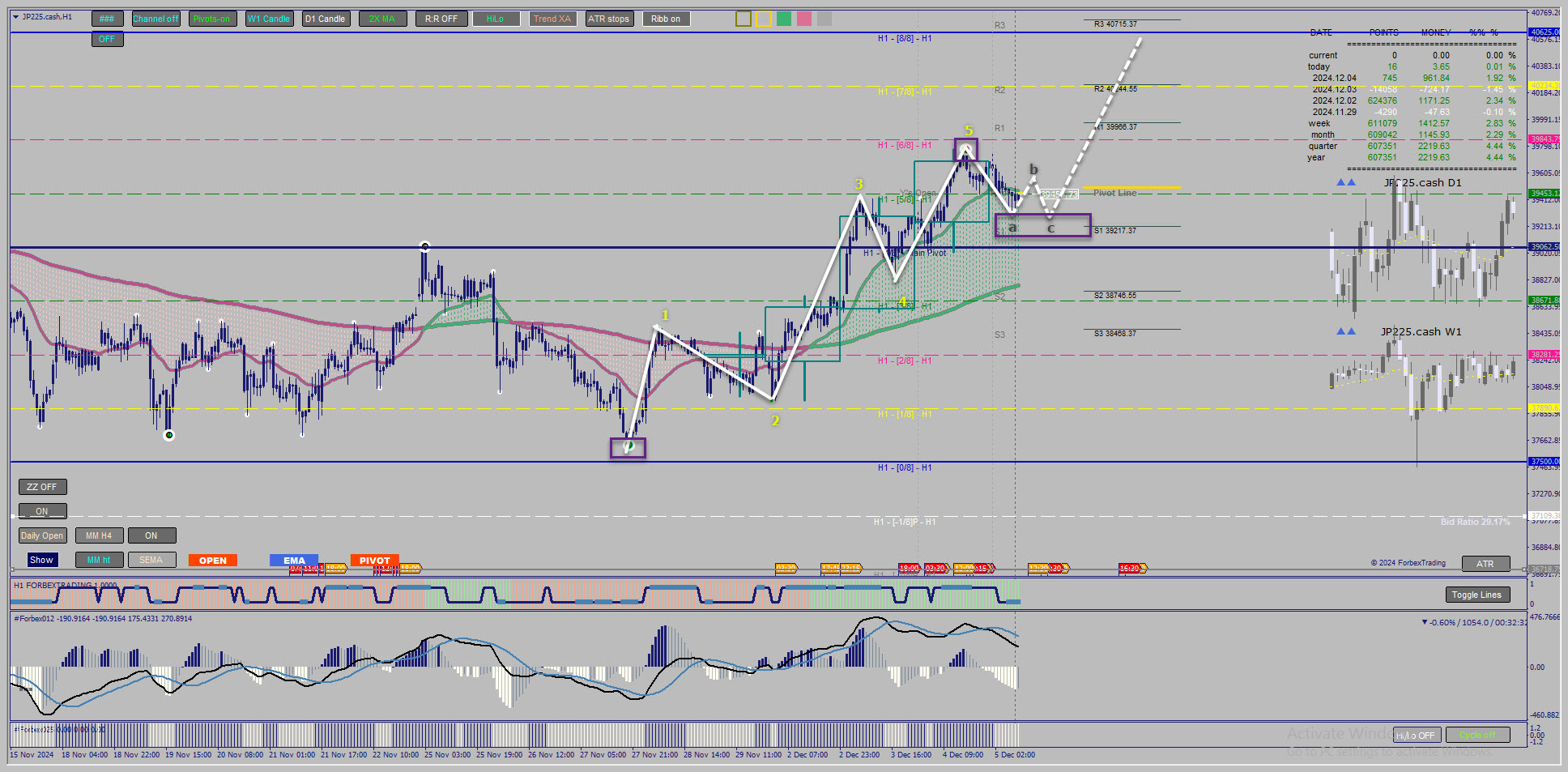Select the olive outlined color square
Viewport: 1568px width, 772px height.
tap(744, 19)
